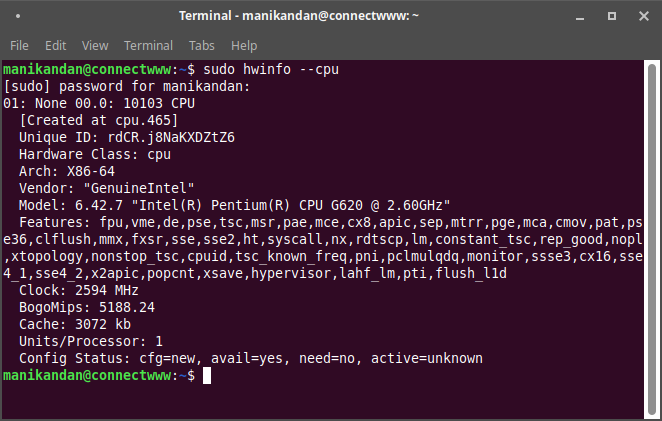Click the Clock 2594 MHz line
This screenshot has height=421, width=662.
pos(79,290)
